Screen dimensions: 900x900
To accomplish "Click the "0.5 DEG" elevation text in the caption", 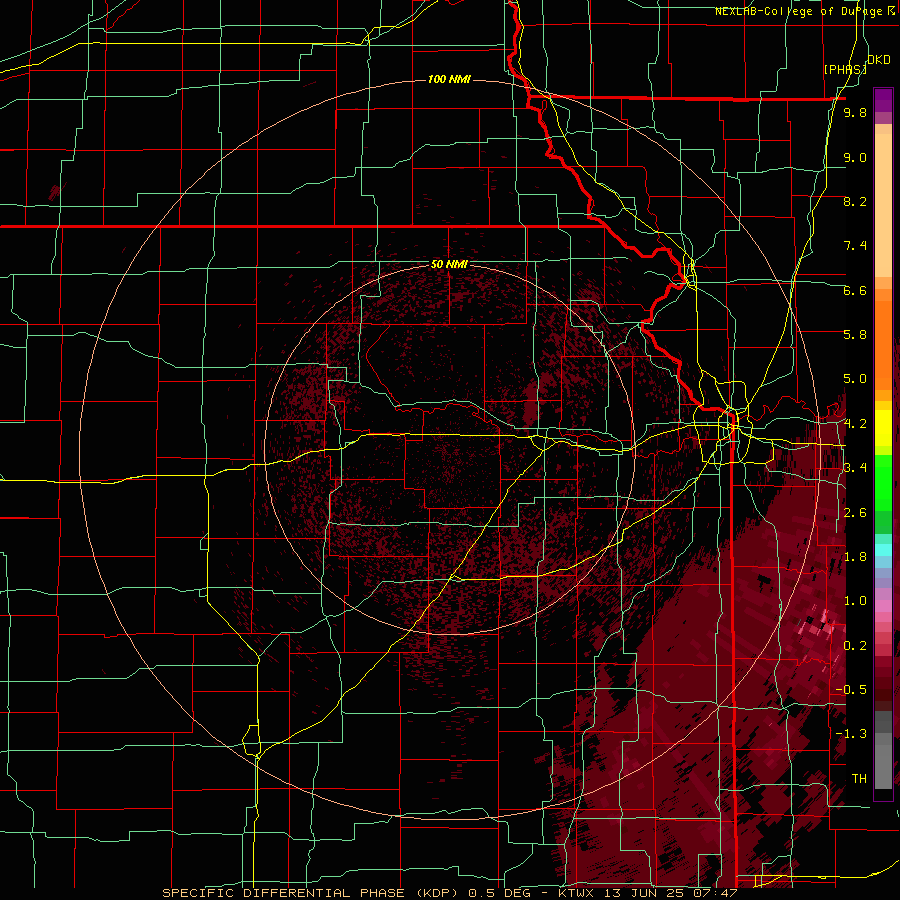I will tap(499, 893).
